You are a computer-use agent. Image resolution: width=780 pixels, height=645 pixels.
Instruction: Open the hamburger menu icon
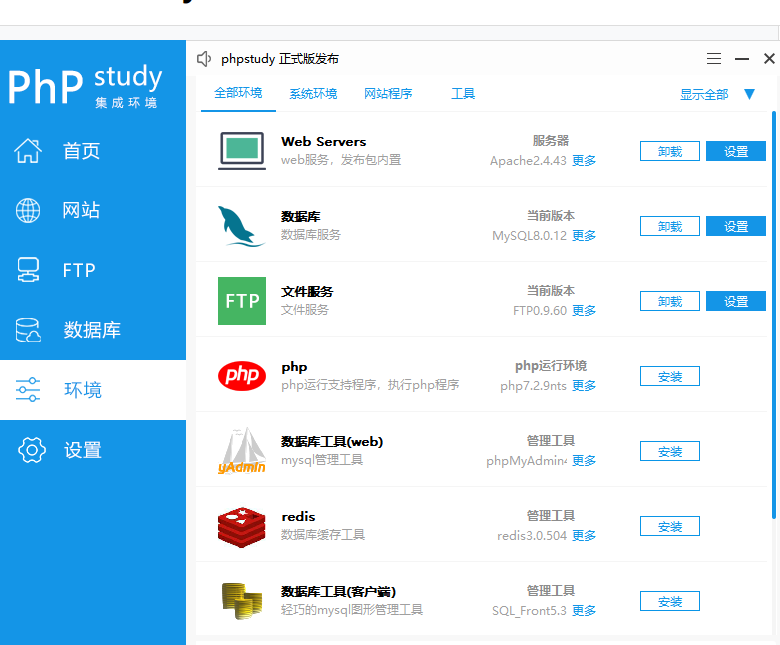click(714, 59)
